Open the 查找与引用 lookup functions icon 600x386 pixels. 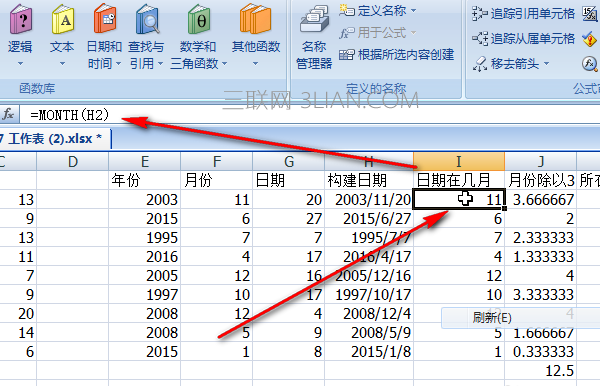click(x=146, y=36)
